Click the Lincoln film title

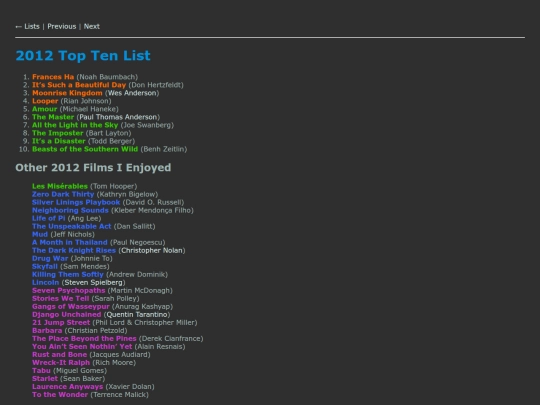[x=45, y=282]
